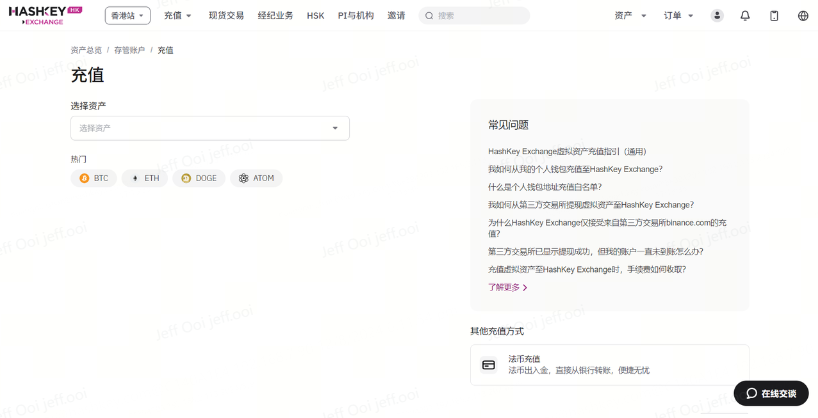
Task: Click the 了解更多 link
Action: (x=507, y=287)
